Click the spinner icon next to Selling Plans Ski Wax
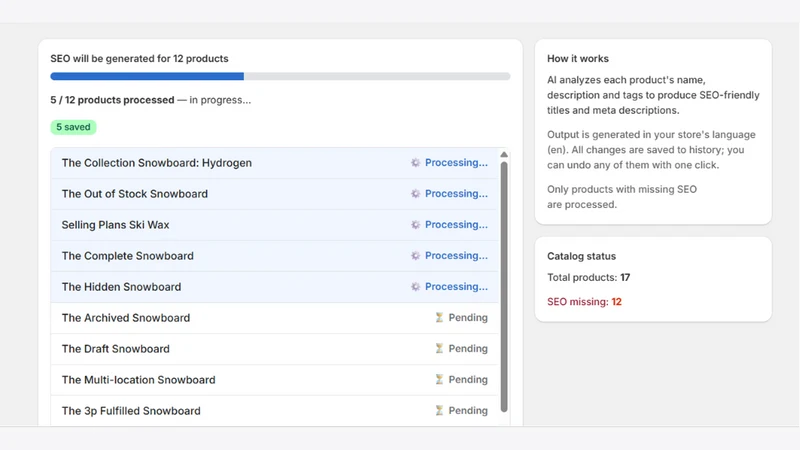This screenshot has width=800, height=450. pyautogui.click(x=415, y=225)
